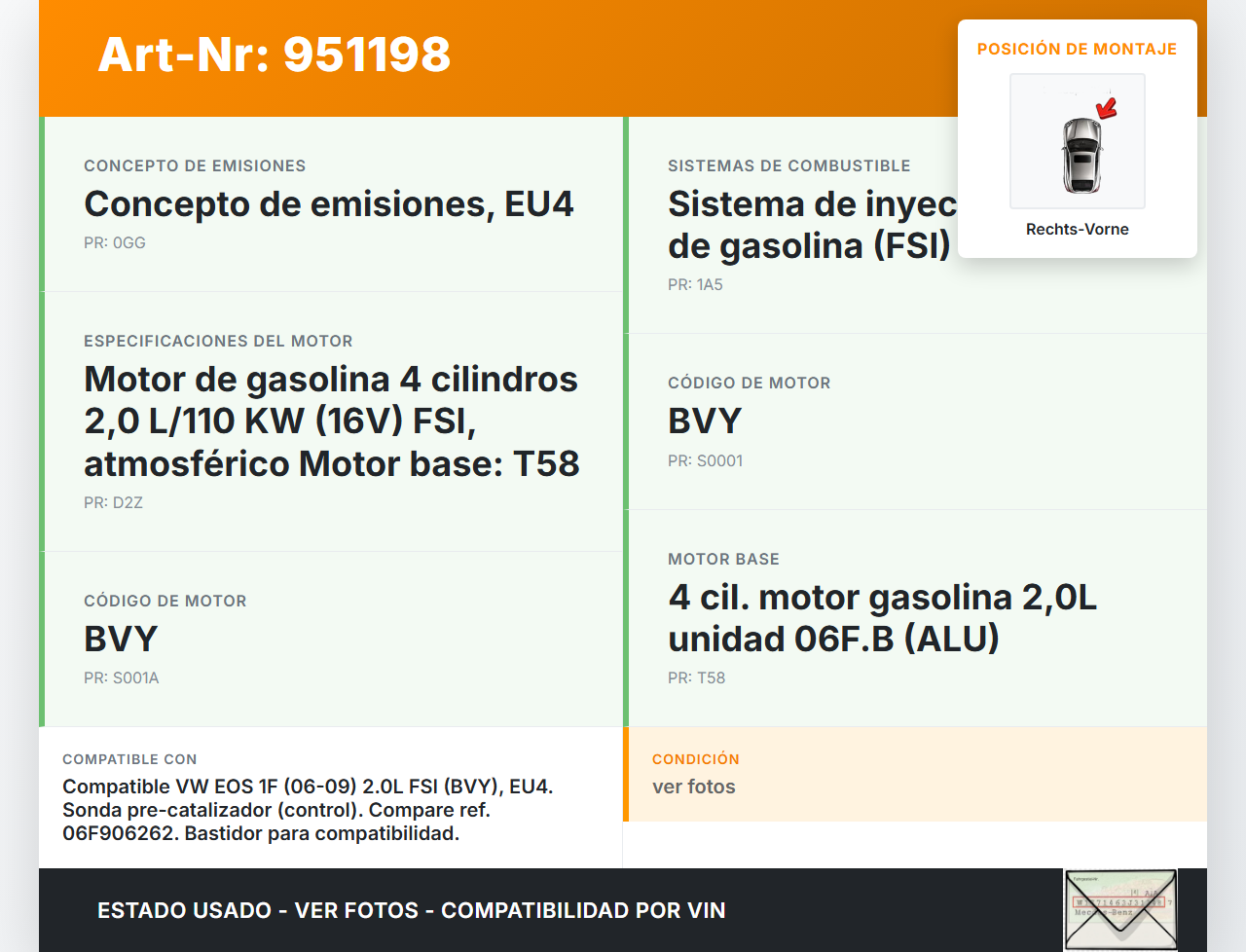The image size is (1246, 952).
Task: Click the PR: 1A5 code
Action: pos(695,285)
